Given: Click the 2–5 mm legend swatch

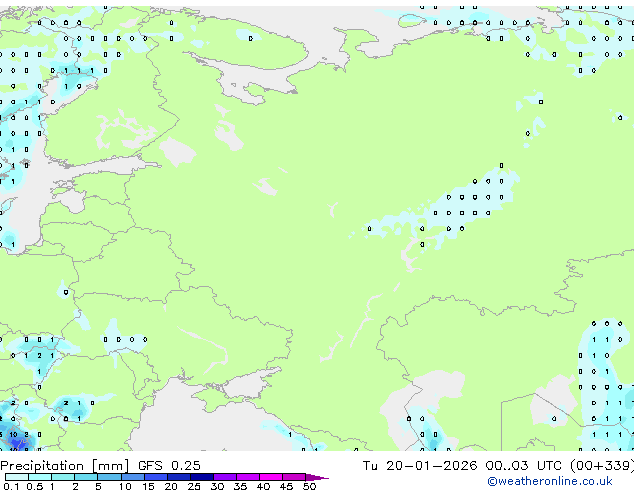Looking at the screenshot, I should click(x=86, y=477).
